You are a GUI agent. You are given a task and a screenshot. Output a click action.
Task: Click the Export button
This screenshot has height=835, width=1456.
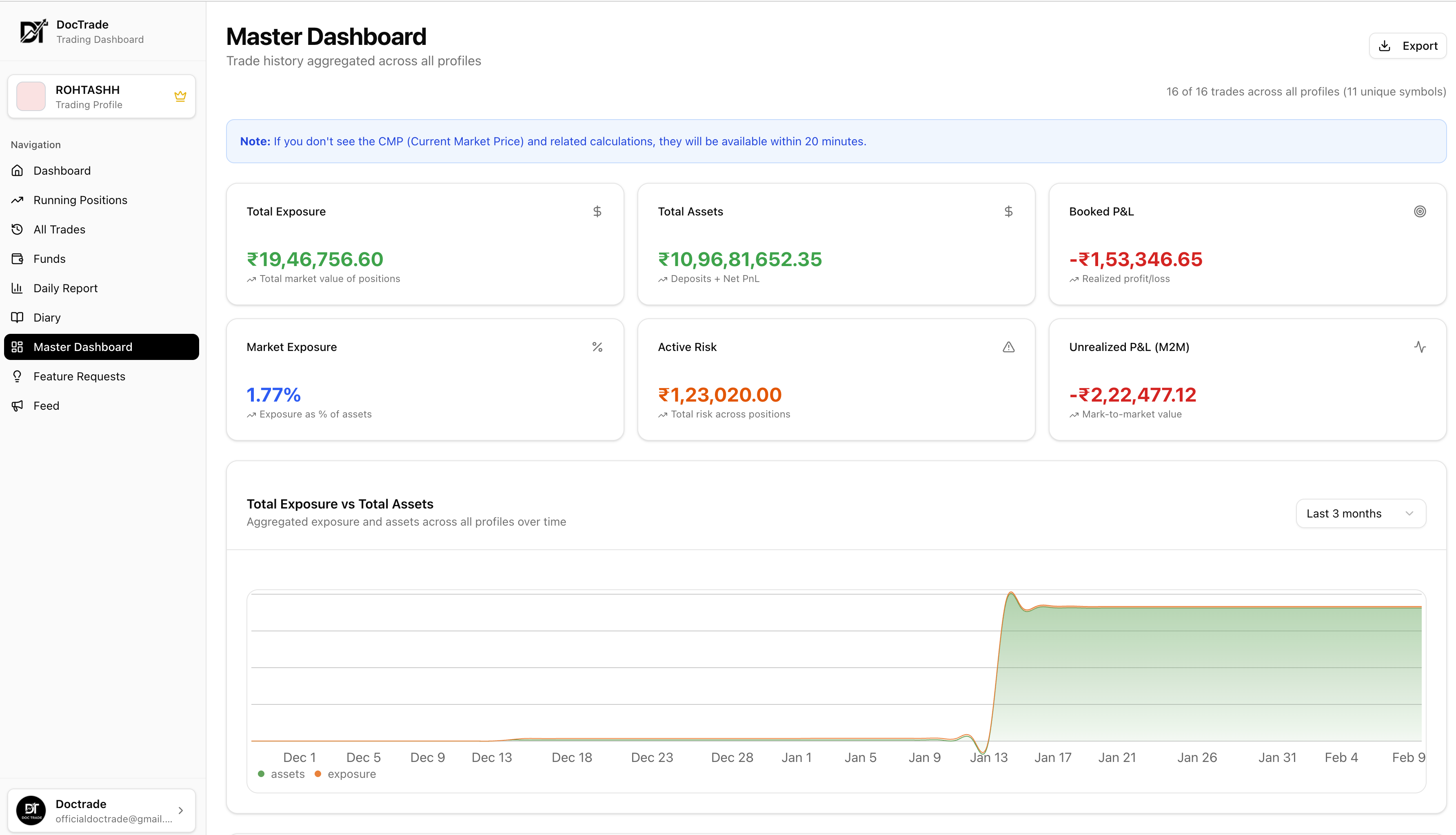point(1407,46)
